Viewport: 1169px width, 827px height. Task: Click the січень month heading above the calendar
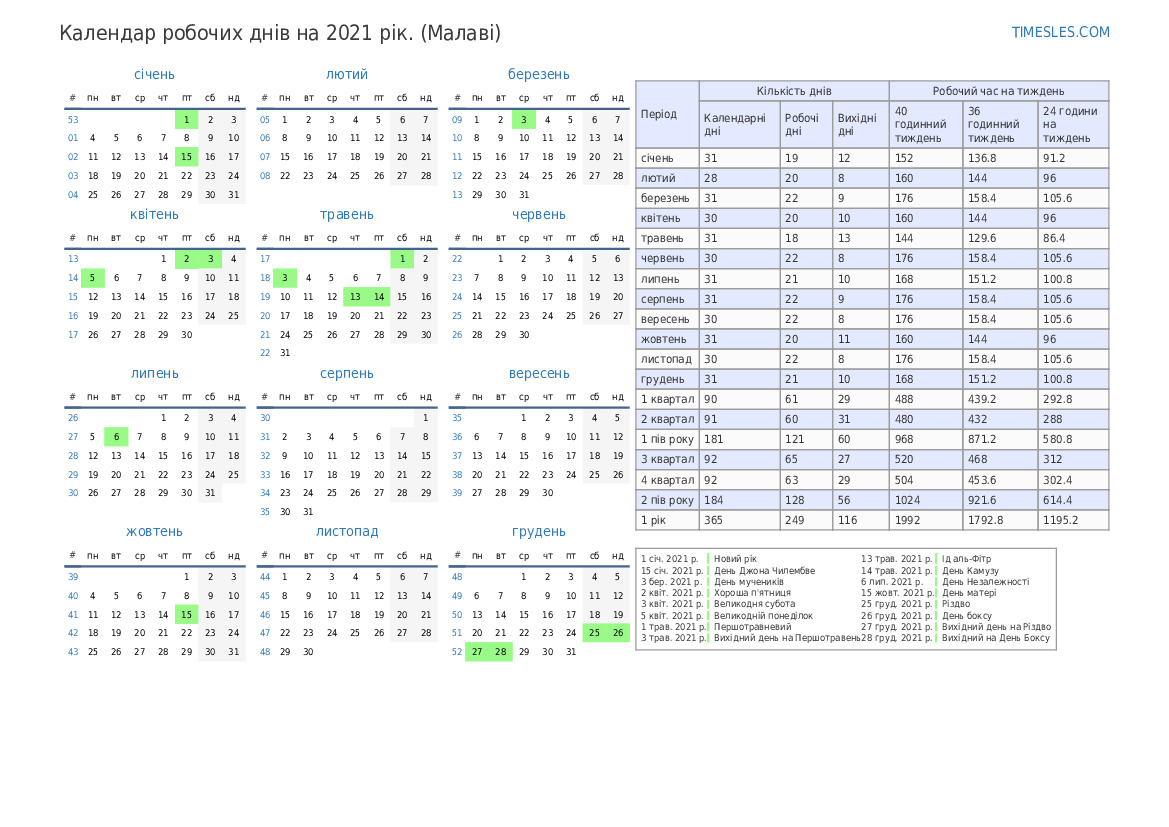(x=154, y=74)
